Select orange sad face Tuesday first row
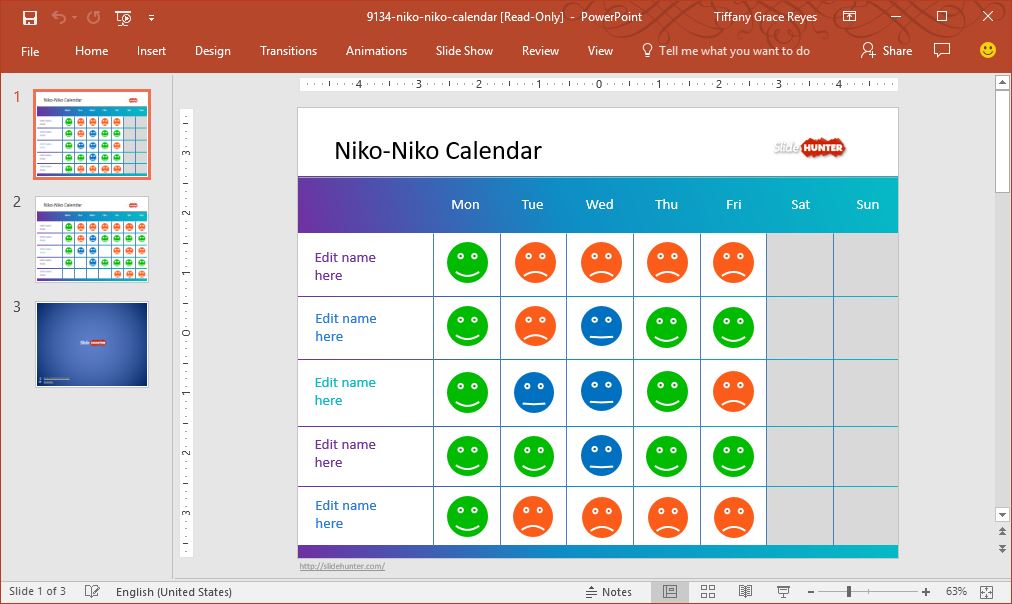The image size is (1012, 604). [x=535, y=263]
